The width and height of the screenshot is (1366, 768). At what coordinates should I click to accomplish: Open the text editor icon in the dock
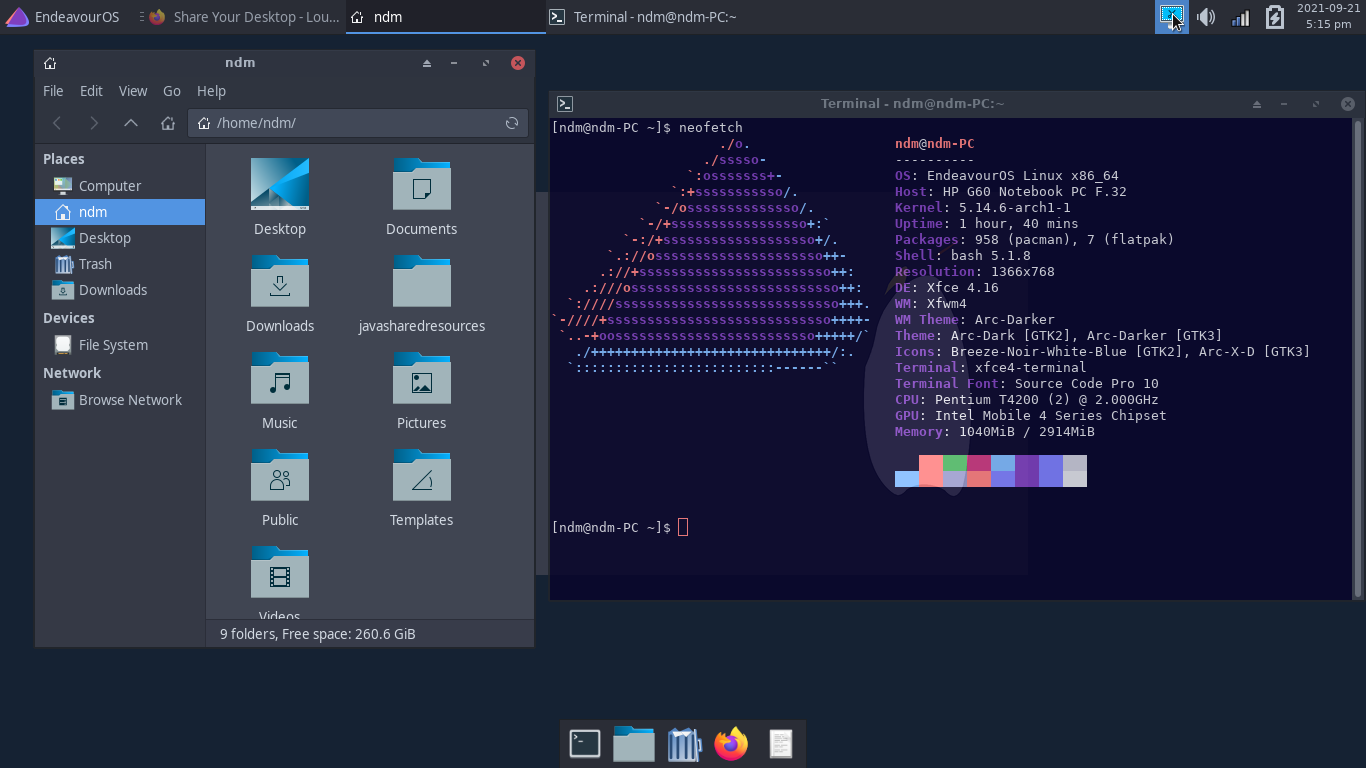pos(780,744)
